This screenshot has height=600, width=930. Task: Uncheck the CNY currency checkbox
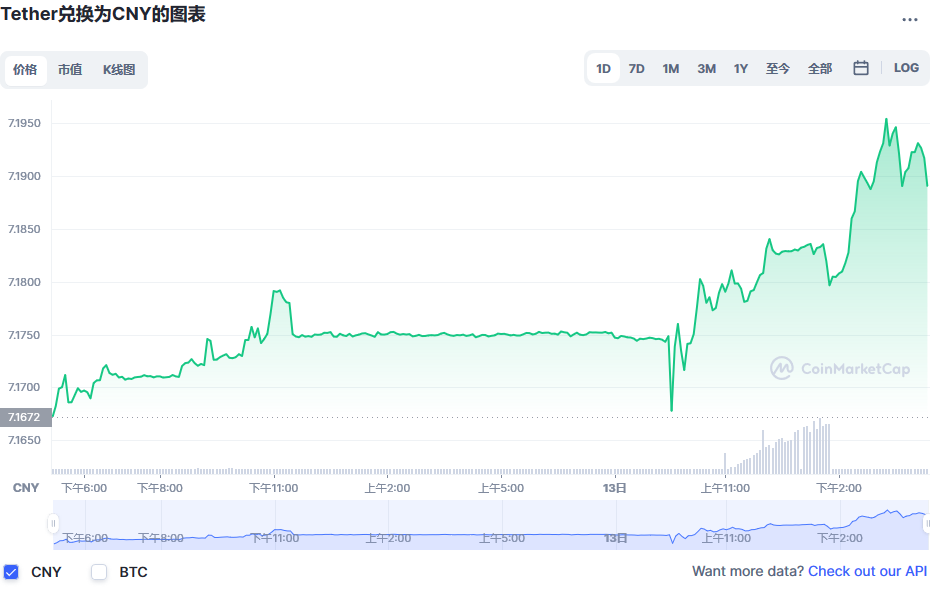point(11,572)
